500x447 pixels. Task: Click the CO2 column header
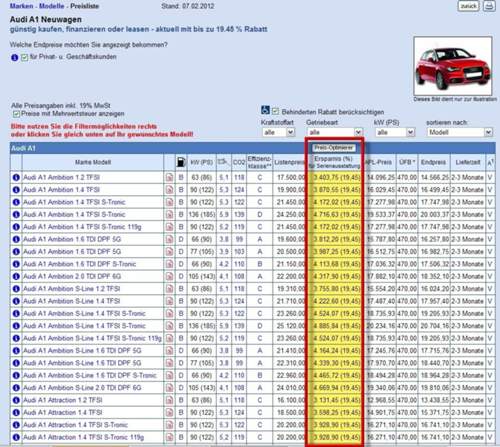coord(239,162)
